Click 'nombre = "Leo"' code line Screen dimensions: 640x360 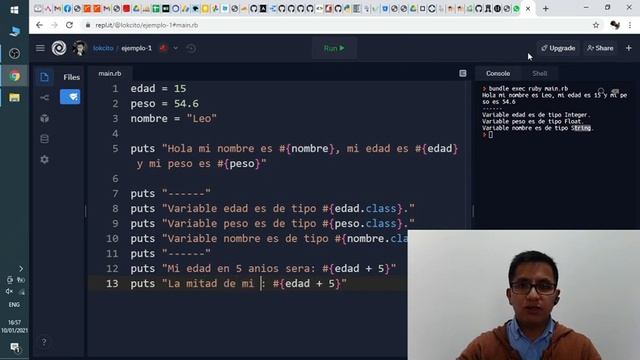pos(173,119)
